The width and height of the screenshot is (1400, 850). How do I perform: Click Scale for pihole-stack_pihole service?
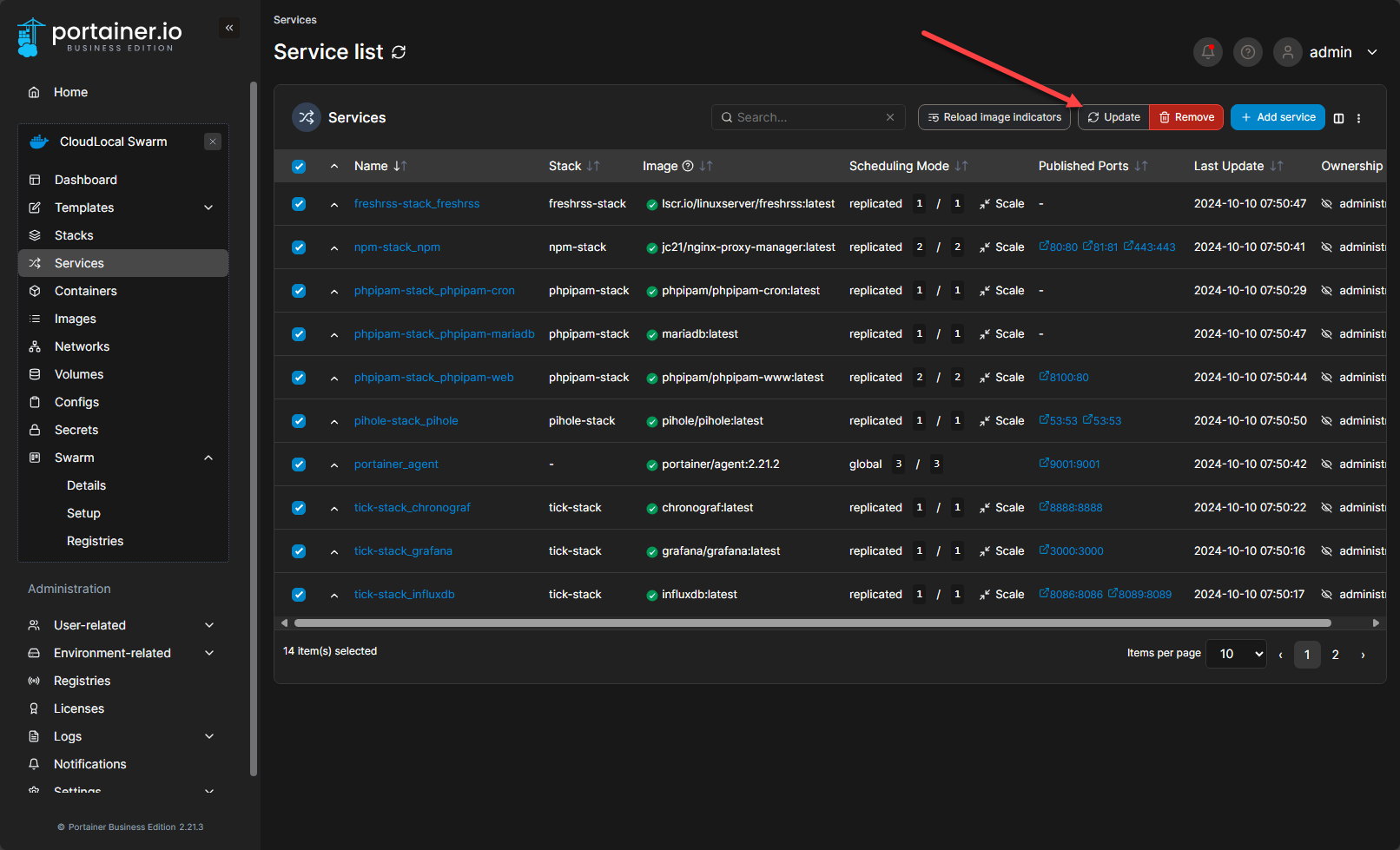[x=1002, y=421]
